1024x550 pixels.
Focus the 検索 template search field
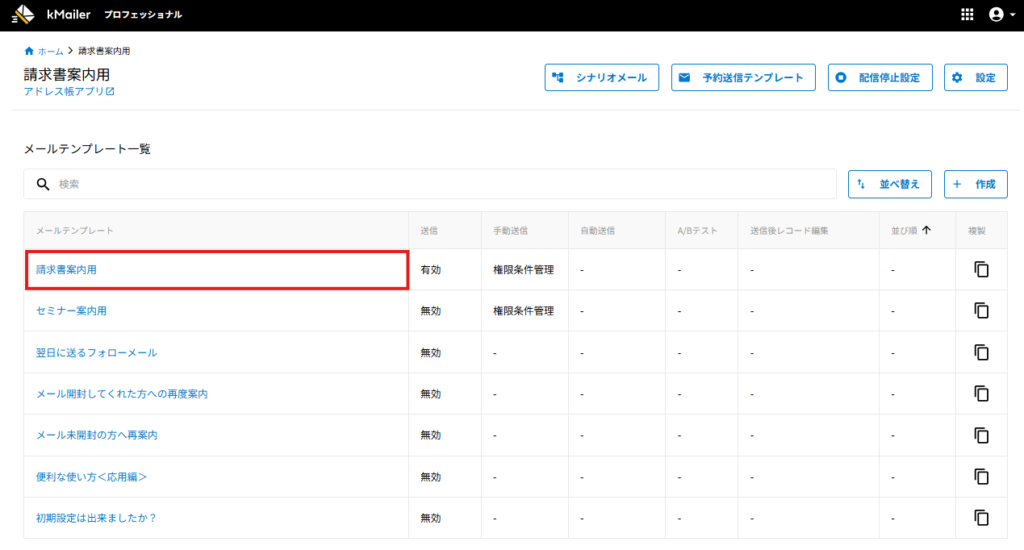point(440,184)
